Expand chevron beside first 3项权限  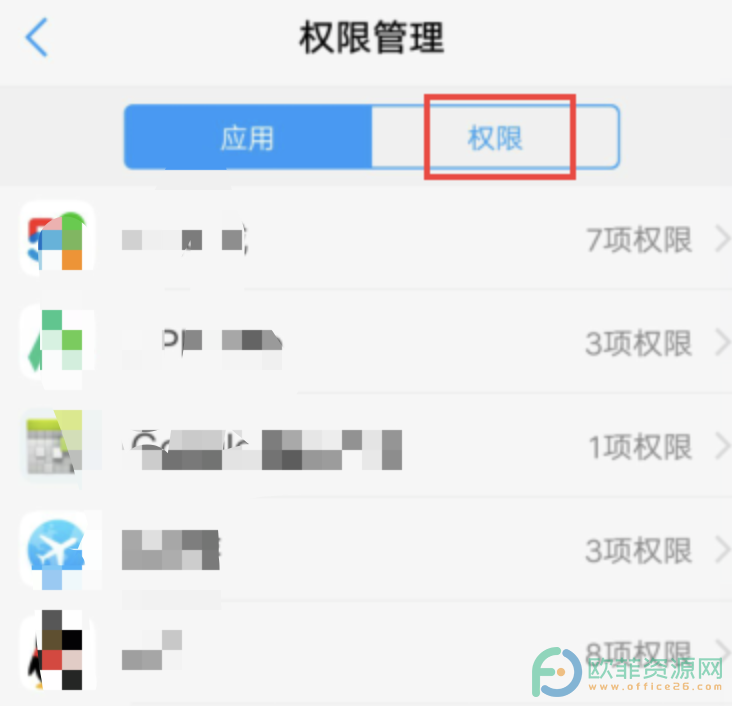click(723, 343)
